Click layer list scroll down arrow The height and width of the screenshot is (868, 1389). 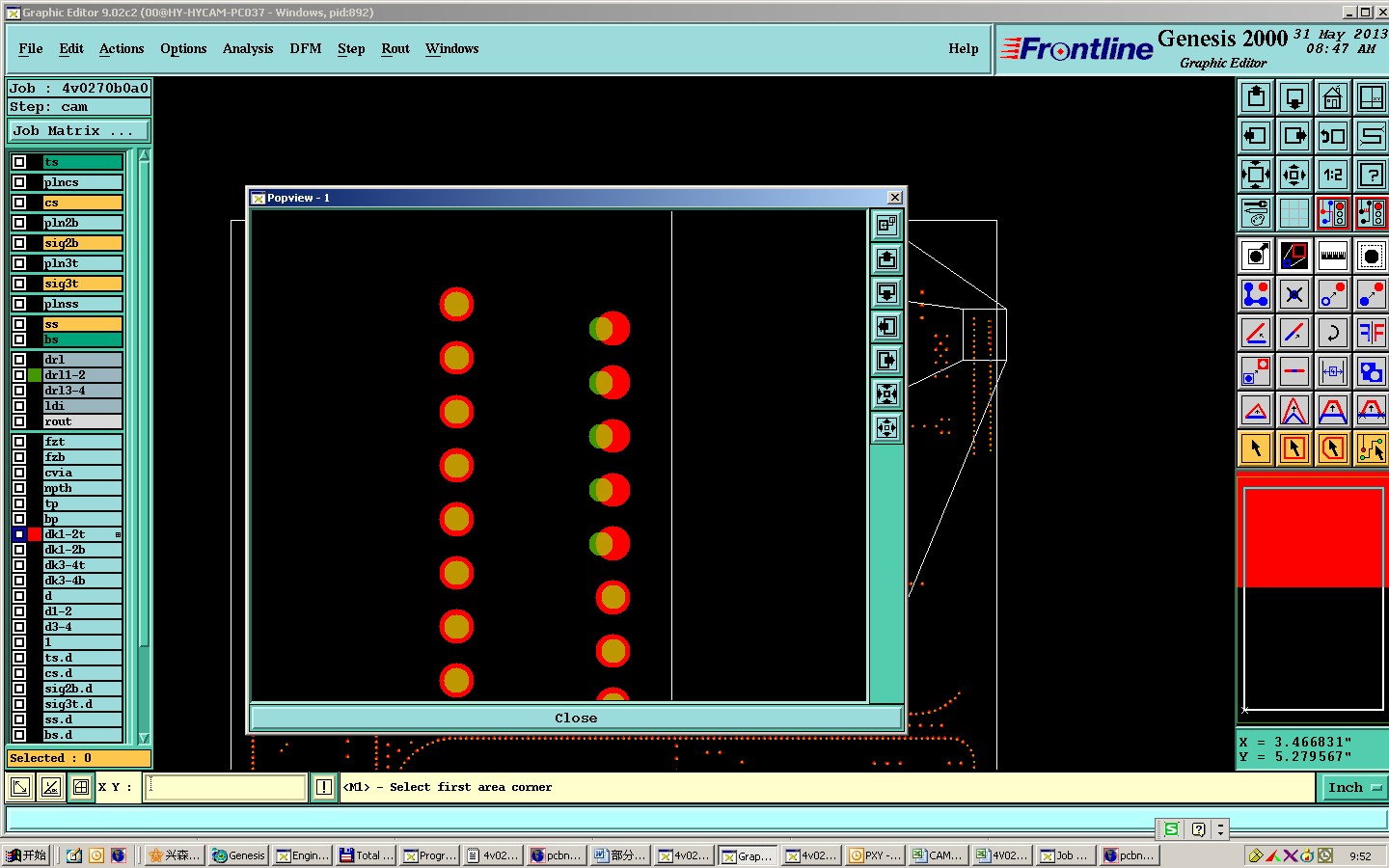point(145,738)
